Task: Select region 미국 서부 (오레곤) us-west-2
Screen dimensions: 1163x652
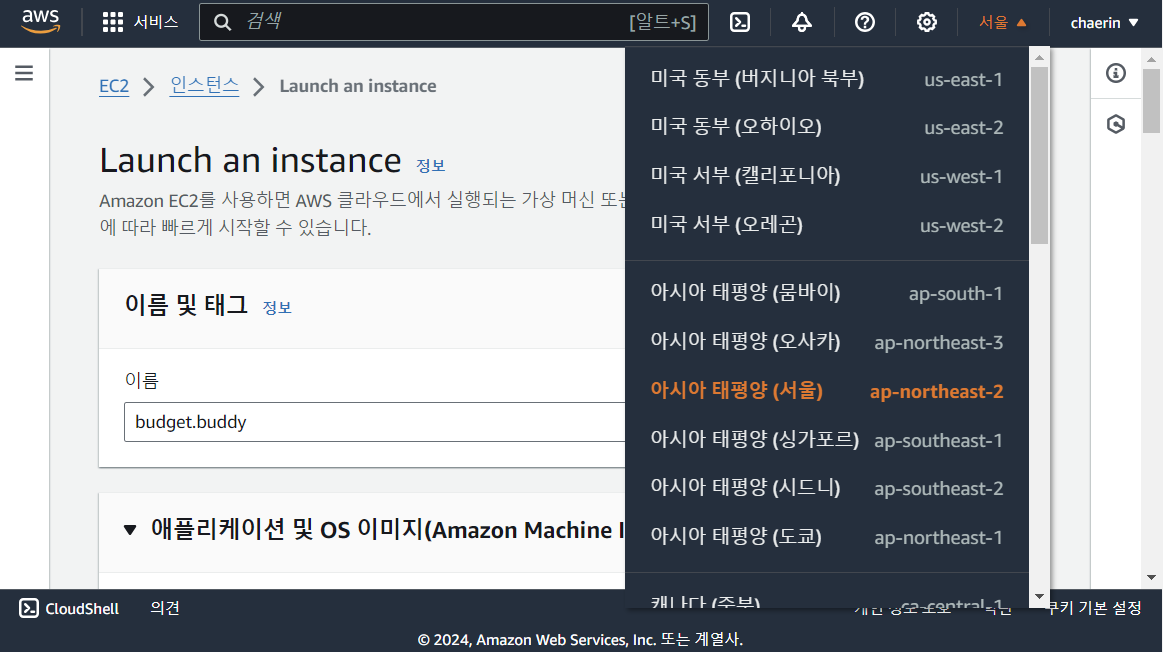Action: click(826, 225)
